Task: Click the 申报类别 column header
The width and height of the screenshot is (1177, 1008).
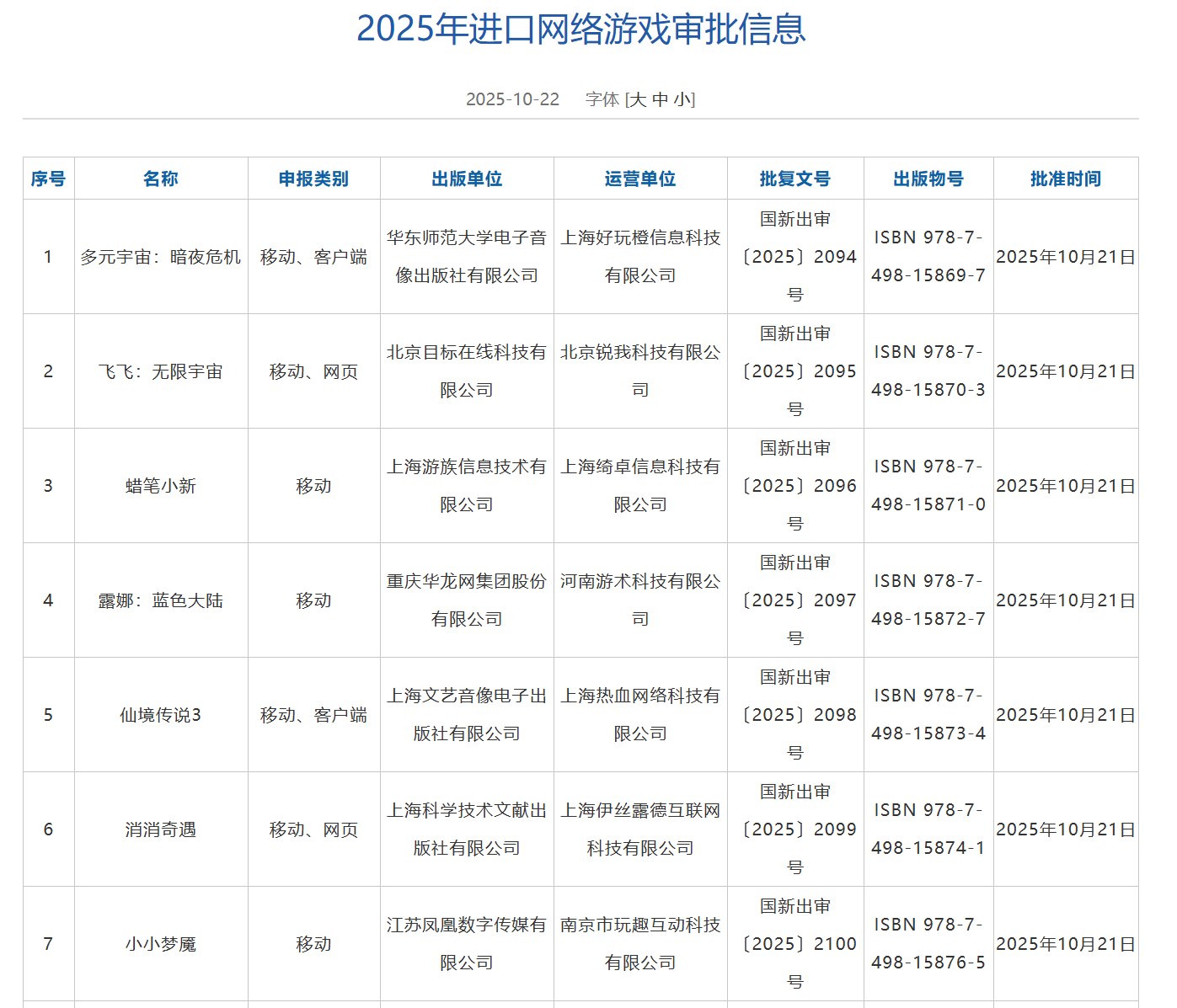Action: 313,179
